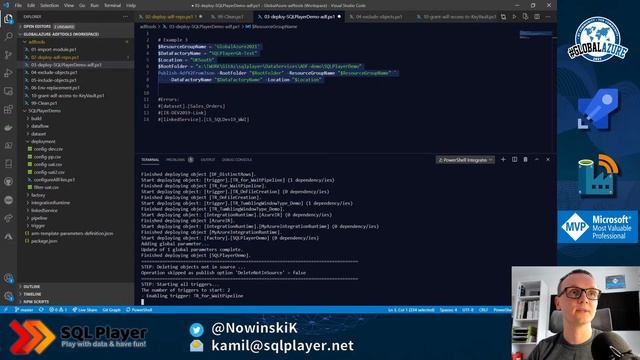
Task: Open Run and Debug view icon
Action: tap(8, 73)
